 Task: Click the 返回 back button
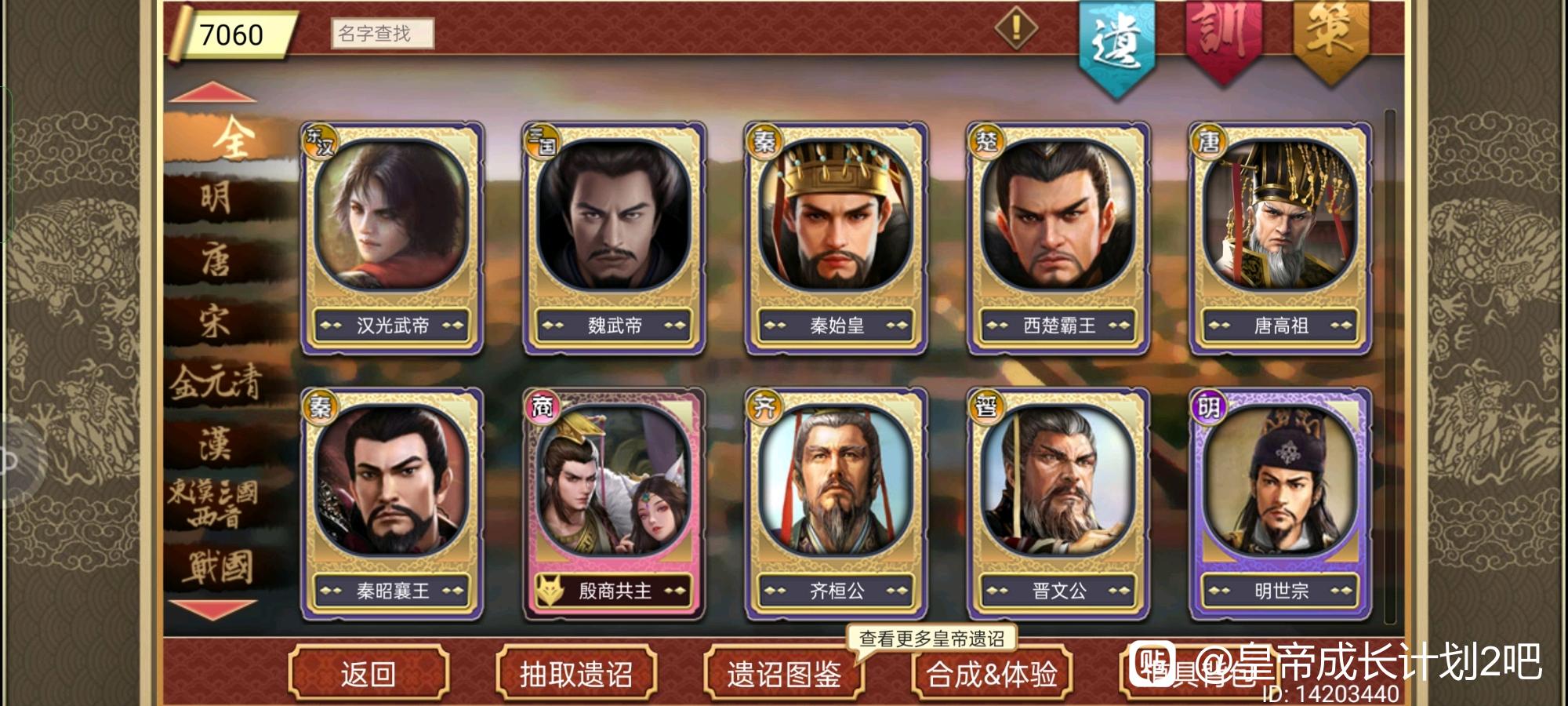(x=368, y=673)
